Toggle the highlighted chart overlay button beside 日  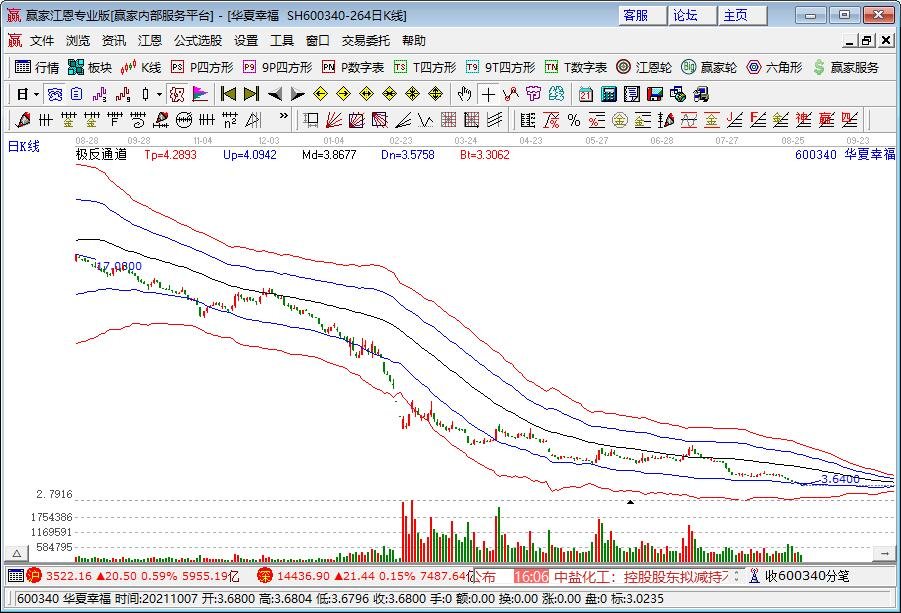(x=55, y=94)
